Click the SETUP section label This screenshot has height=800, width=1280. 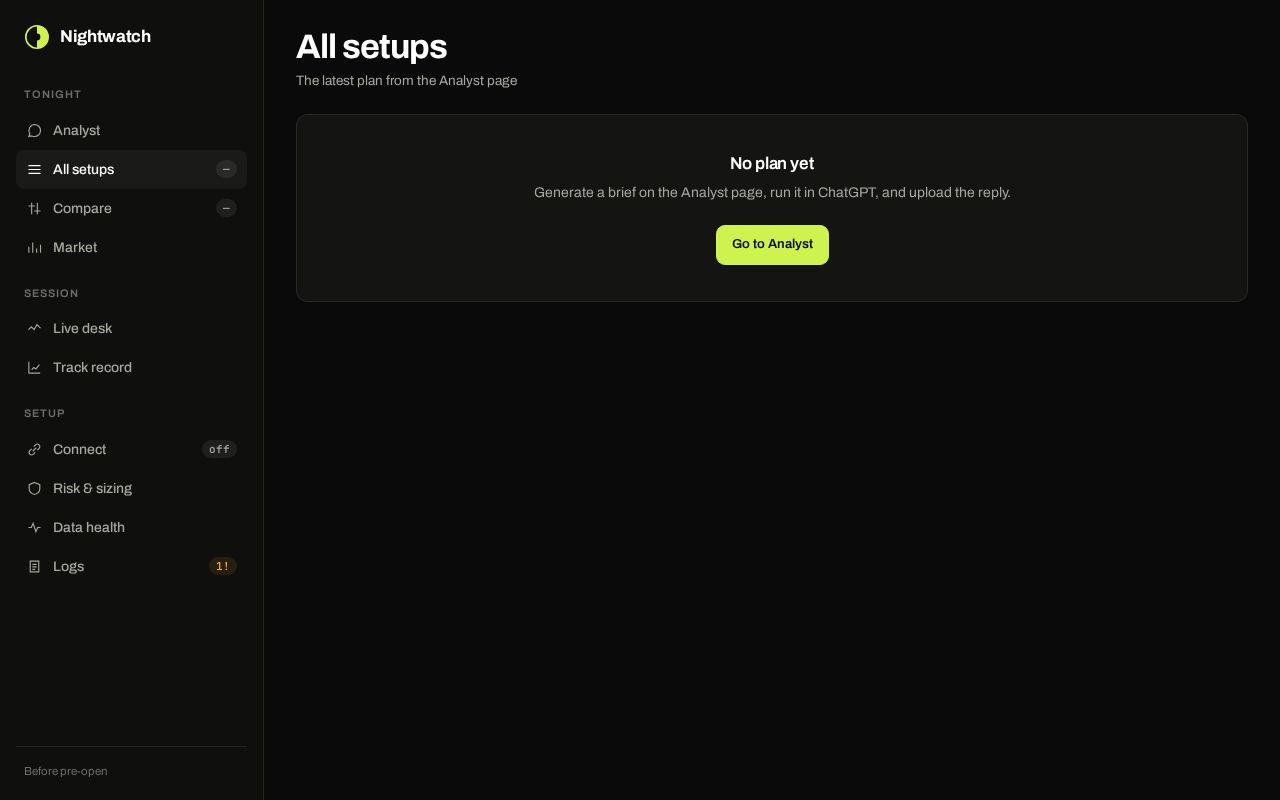[x=44, y=414]
